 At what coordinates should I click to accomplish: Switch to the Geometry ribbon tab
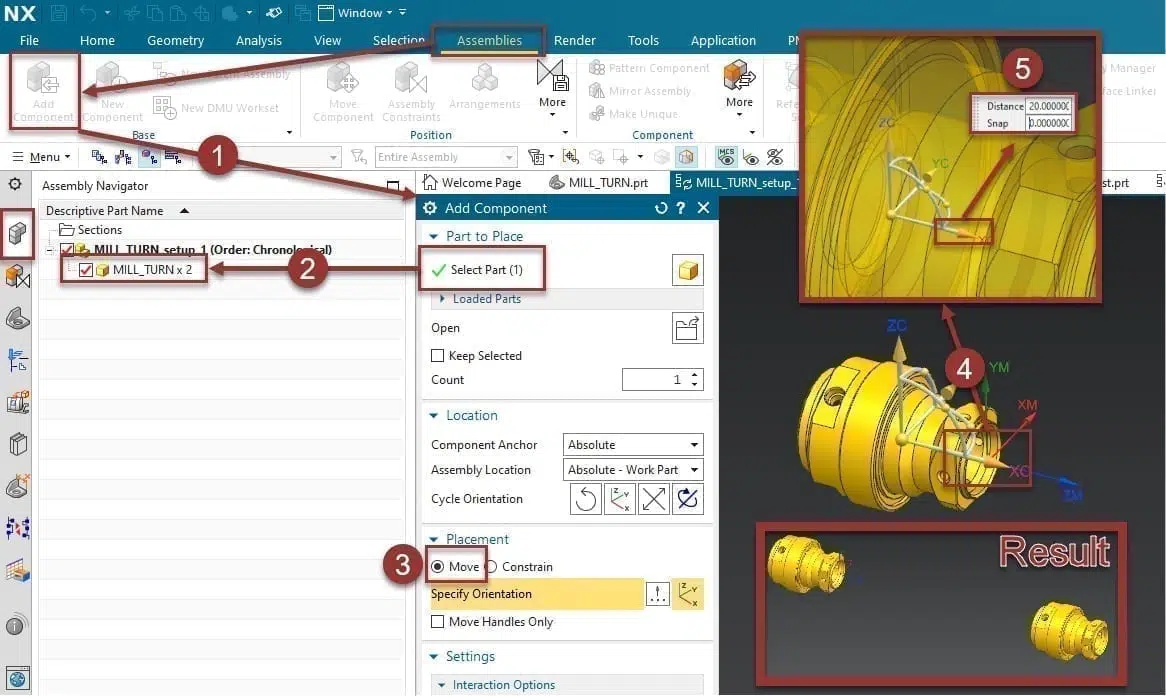[x=175, y=40]
